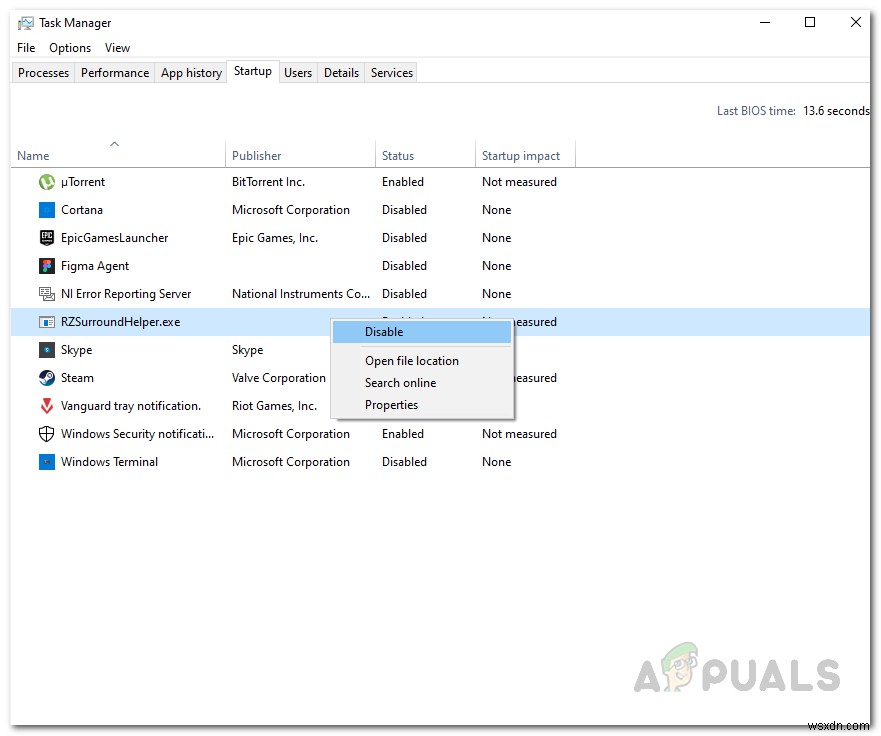Open the View menu
This screenshot has width=881, height=736.
(117, 47)
